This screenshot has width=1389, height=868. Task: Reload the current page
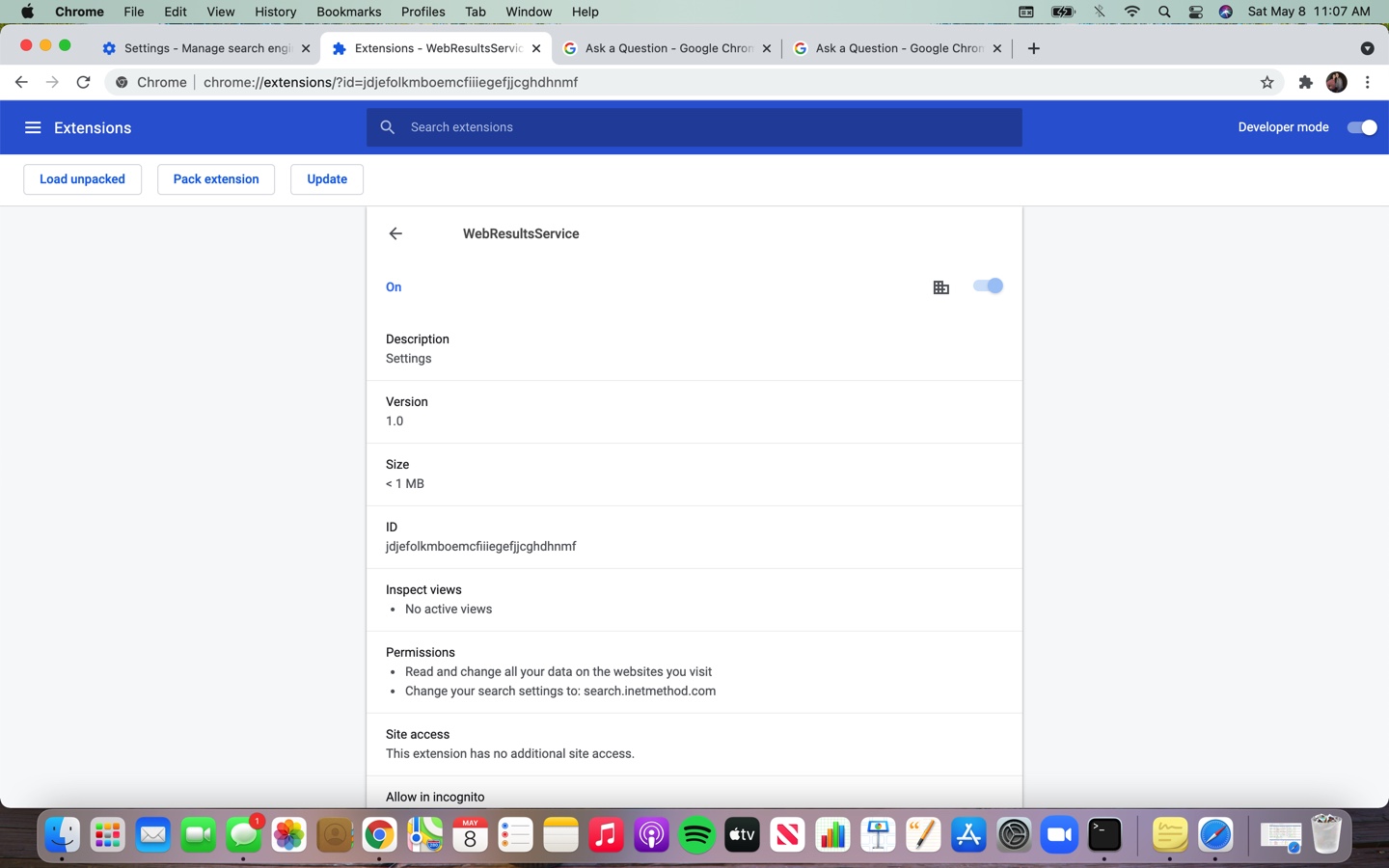pyautogui.click(x=84, y=82)
